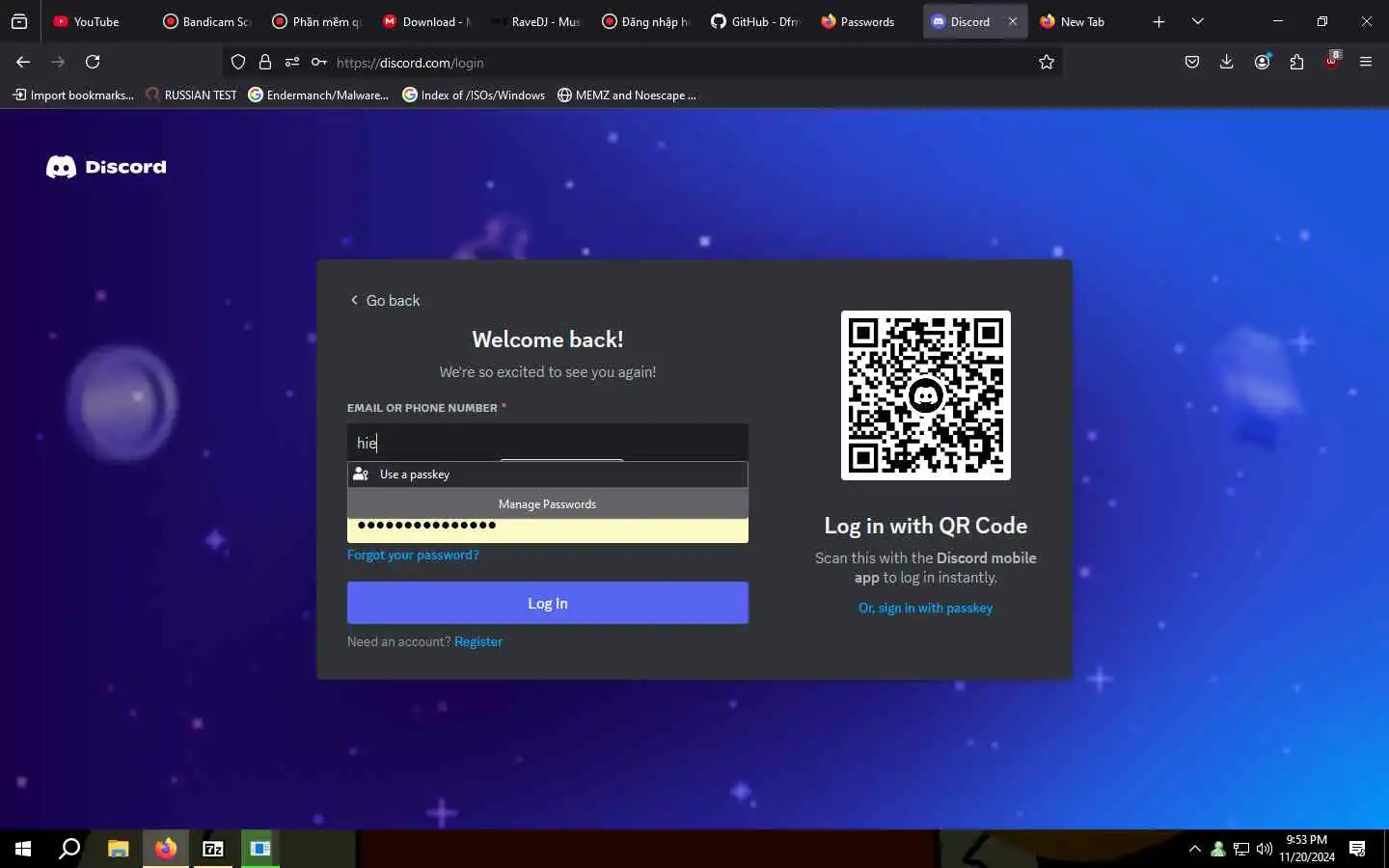Reload the Discord login page
This screenshot has width=1389, height=868.
click(93, 62)
